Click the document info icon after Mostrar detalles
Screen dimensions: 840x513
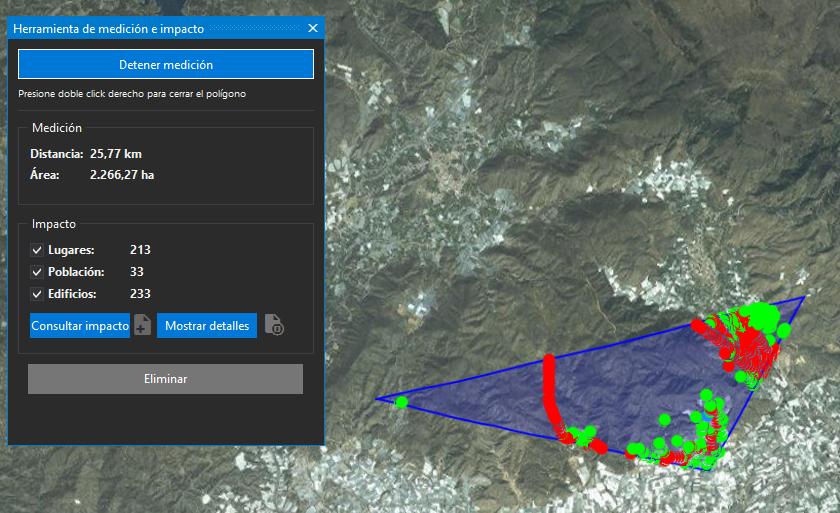[x=274, y=325]
